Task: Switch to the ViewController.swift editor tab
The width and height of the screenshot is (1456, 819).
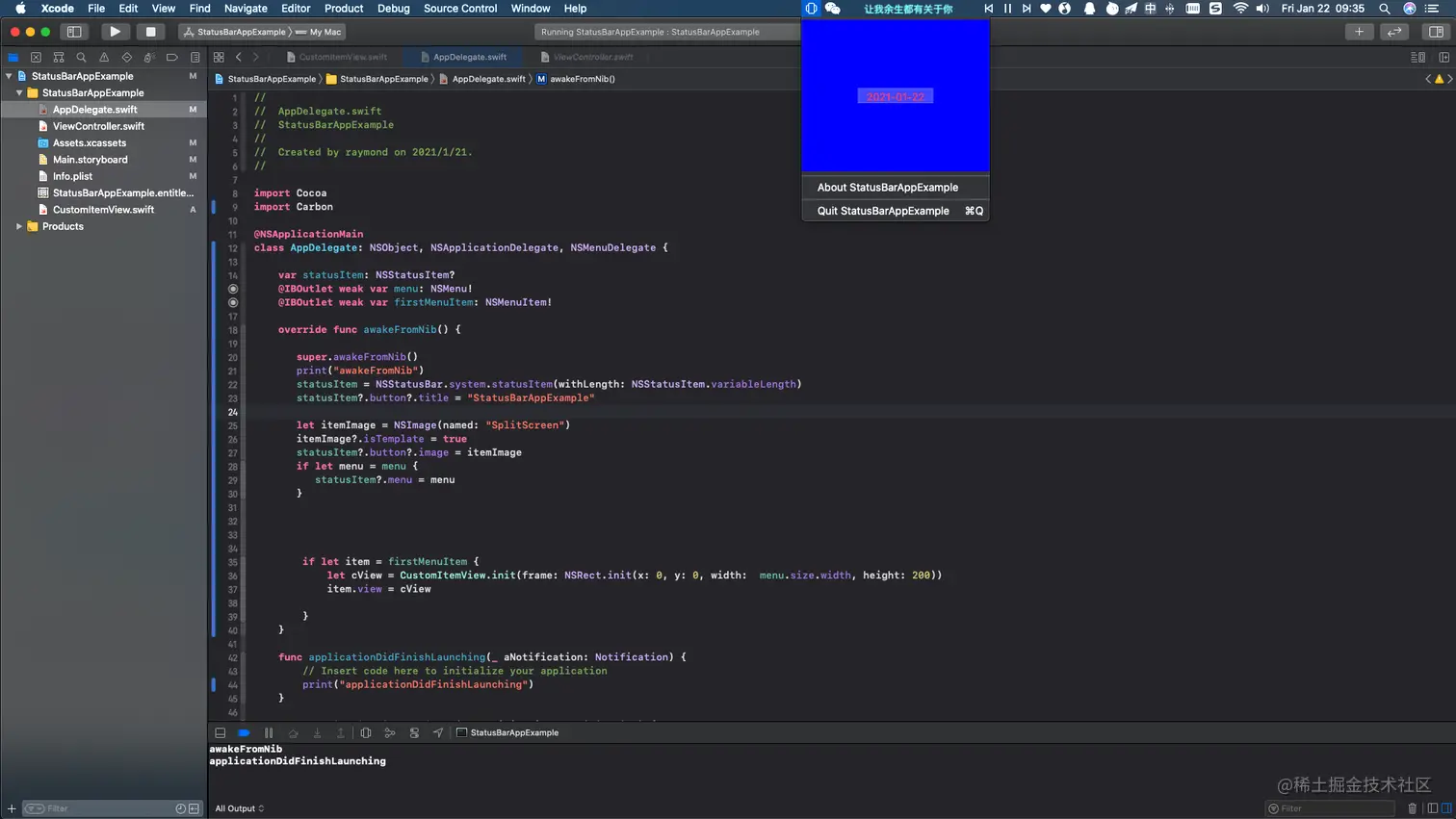Action: pyautogui.click(x=587, y=57)
